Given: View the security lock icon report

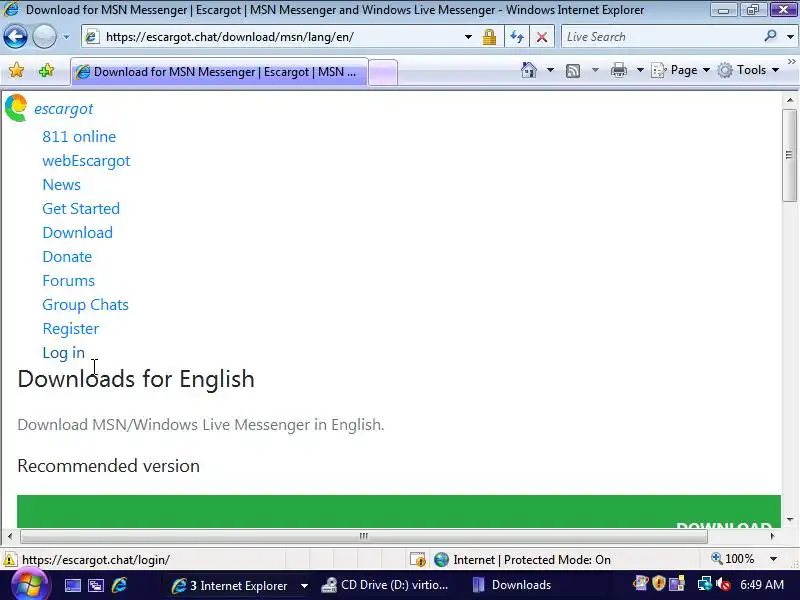Looking at the screenshot, I should click(x=489, y=37).
